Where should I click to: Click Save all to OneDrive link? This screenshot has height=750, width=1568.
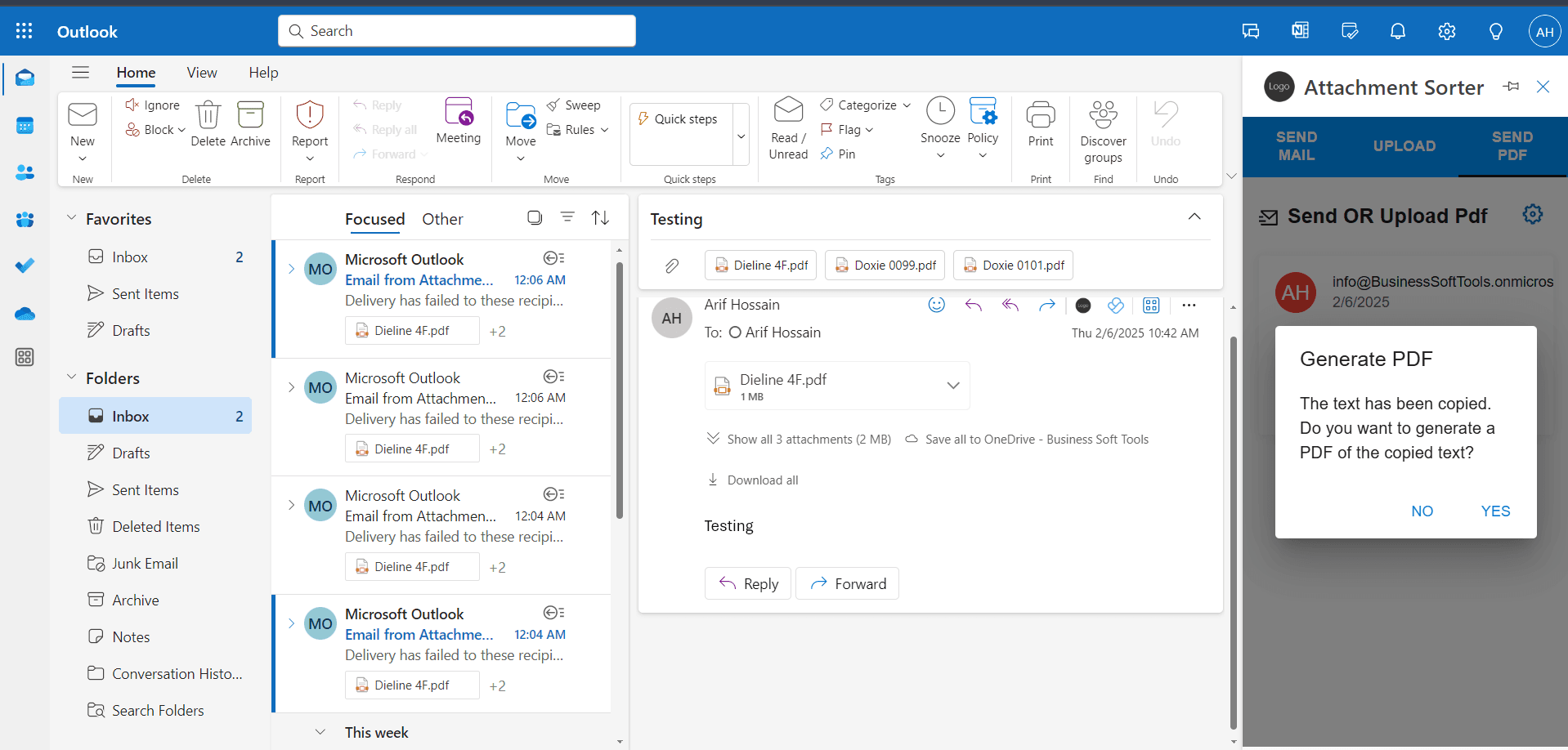point(1027,440)
